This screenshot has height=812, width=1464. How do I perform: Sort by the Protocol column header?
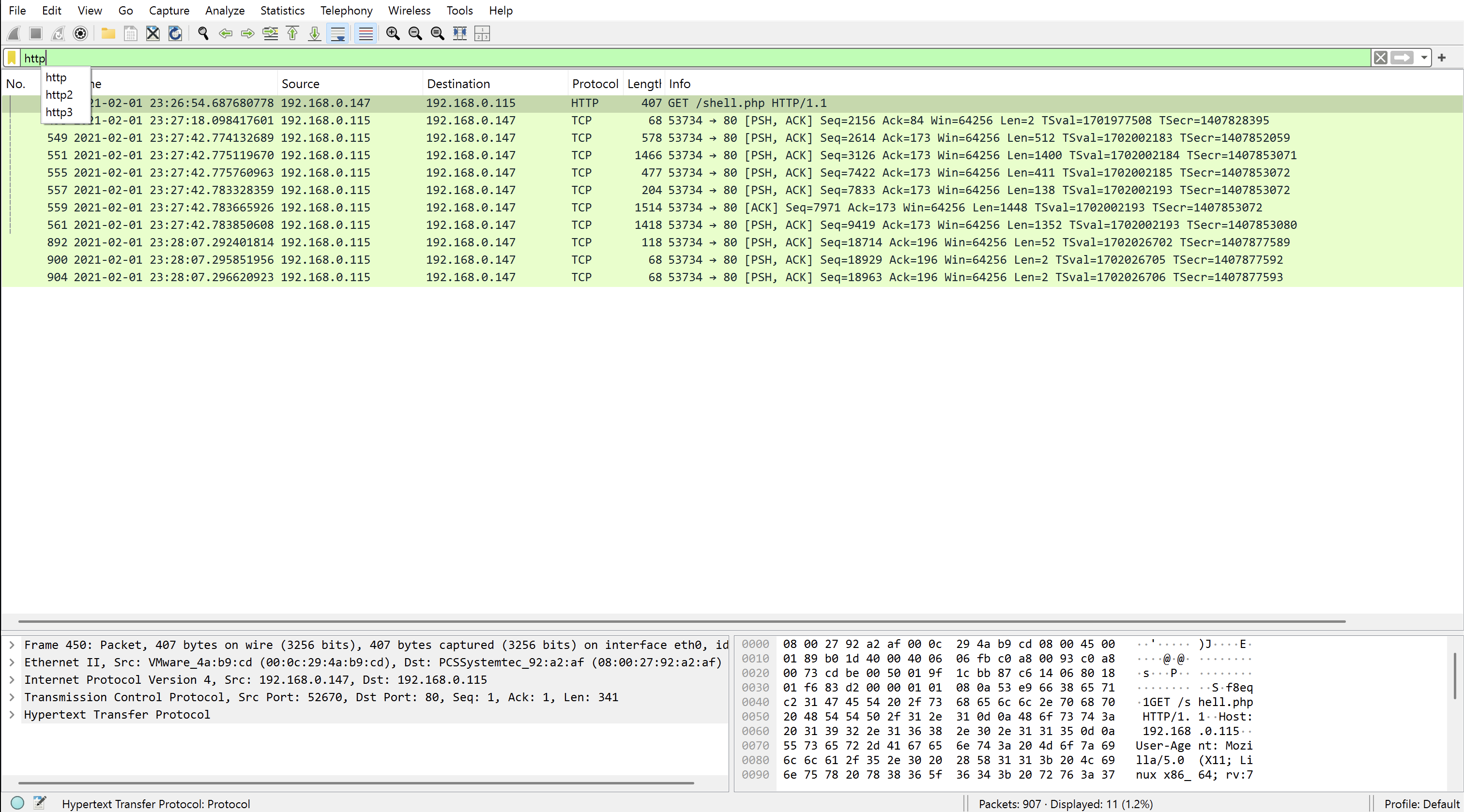[x=595, y=84]
